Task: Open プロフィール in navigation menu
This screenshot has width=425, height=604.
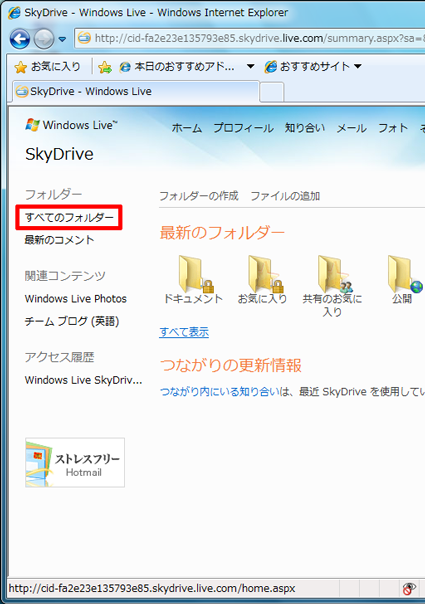Action: (244, 128)
